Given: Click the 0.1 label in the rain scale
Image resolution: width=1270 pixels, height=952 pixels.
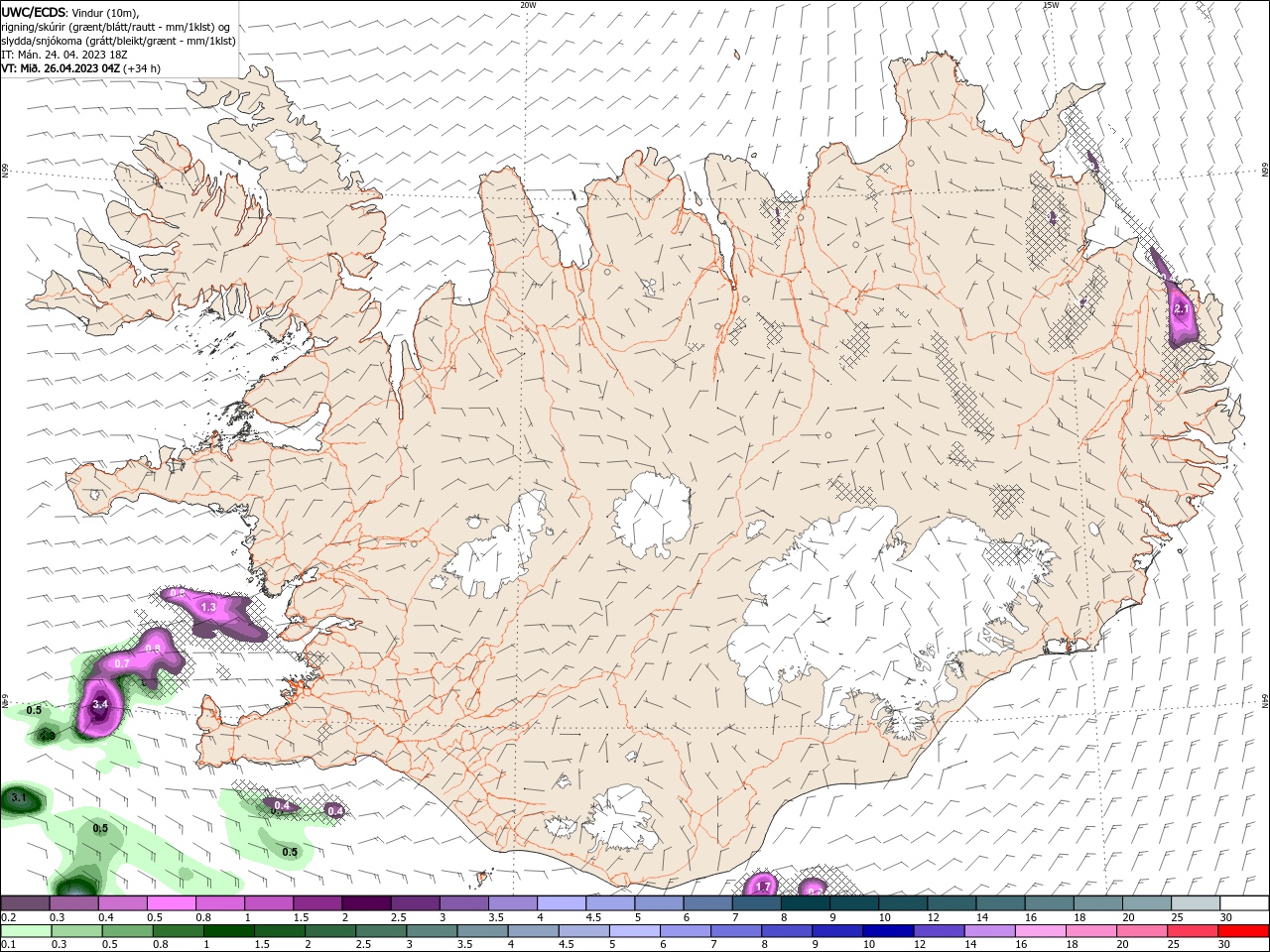Looking at the screenshot, I should click(x=8, y=945).
